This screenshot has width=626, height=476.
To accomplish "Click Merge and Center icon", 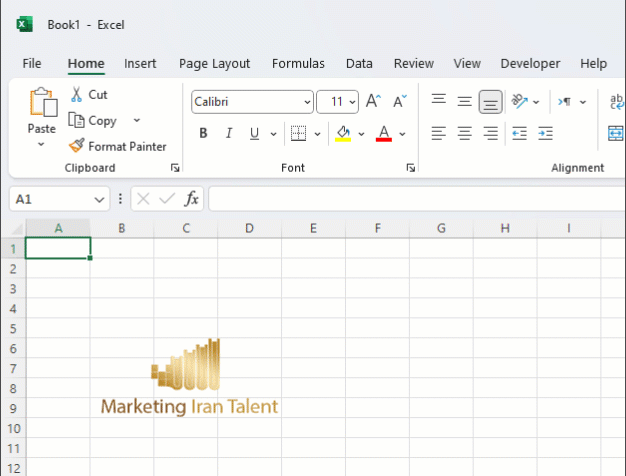I will click(616, 133).
